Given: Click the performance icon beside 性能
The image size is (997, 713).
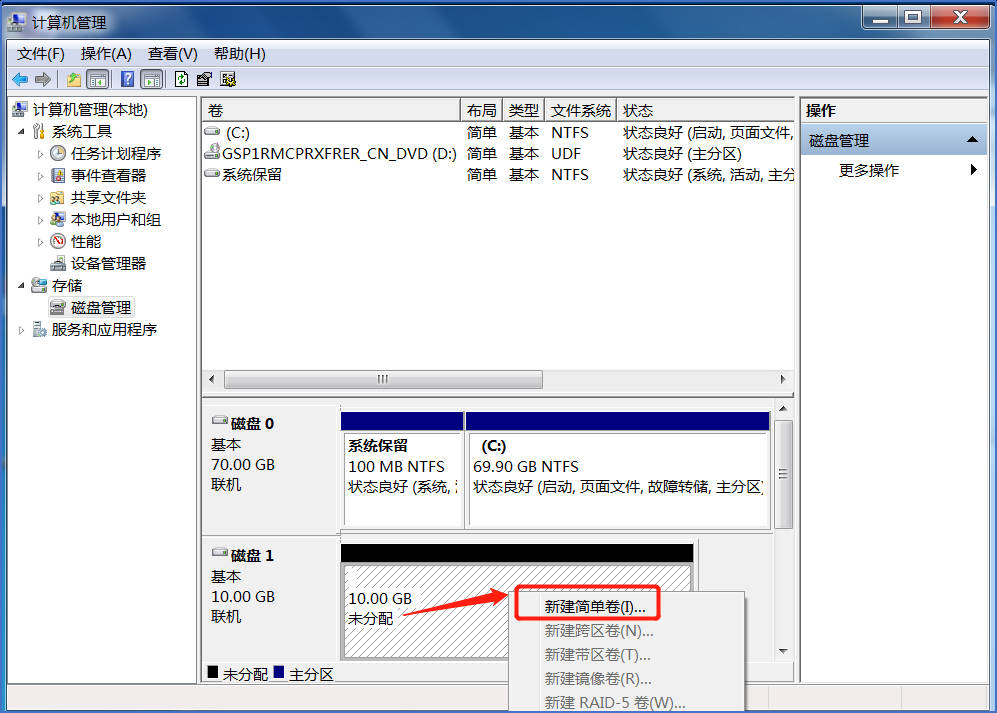Looking at the screenshot, I should [58, 241].
